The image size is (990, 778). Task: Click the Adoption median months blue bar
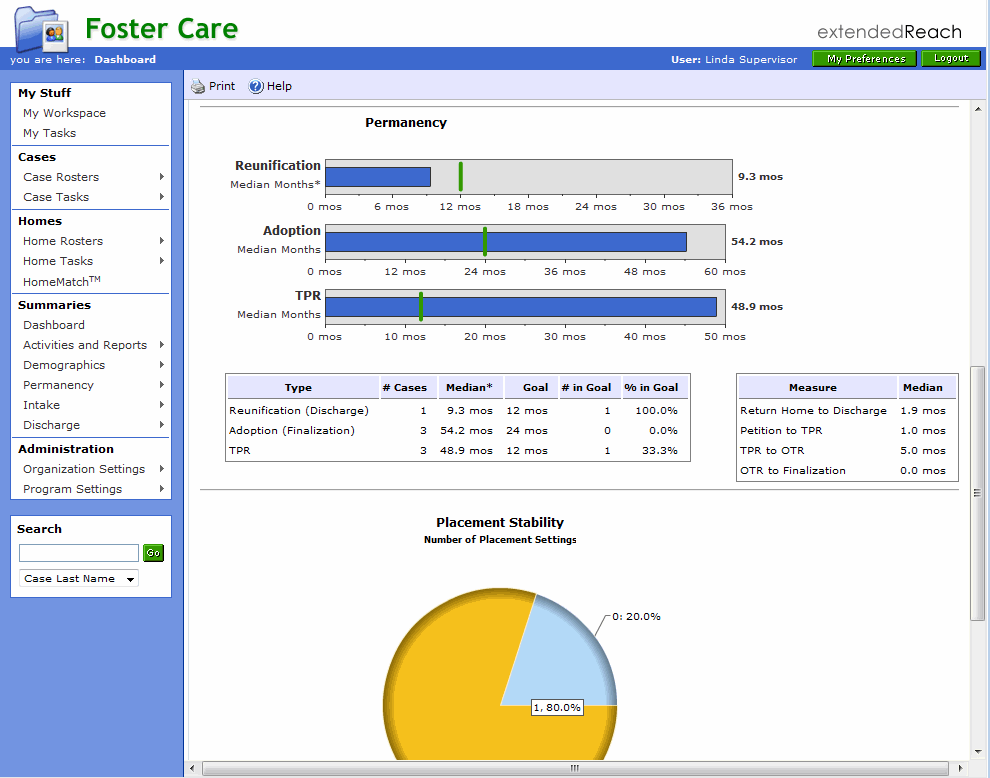coord(506,242)
